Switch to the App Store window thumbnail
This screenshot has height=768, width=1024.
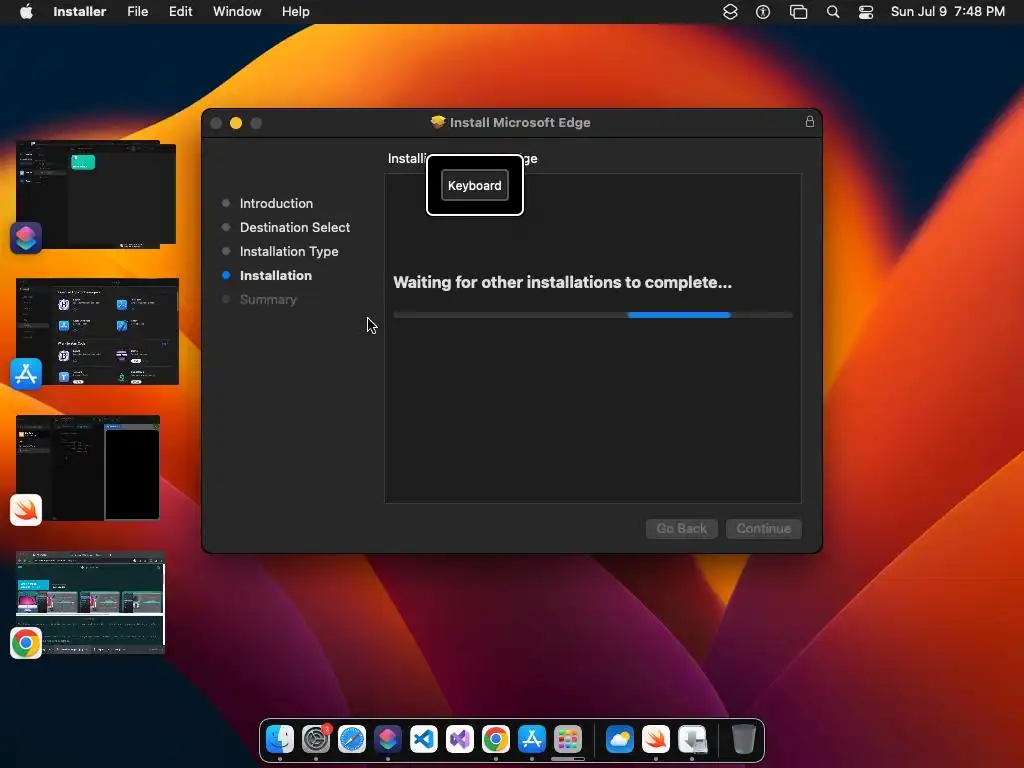click(97, 331)
